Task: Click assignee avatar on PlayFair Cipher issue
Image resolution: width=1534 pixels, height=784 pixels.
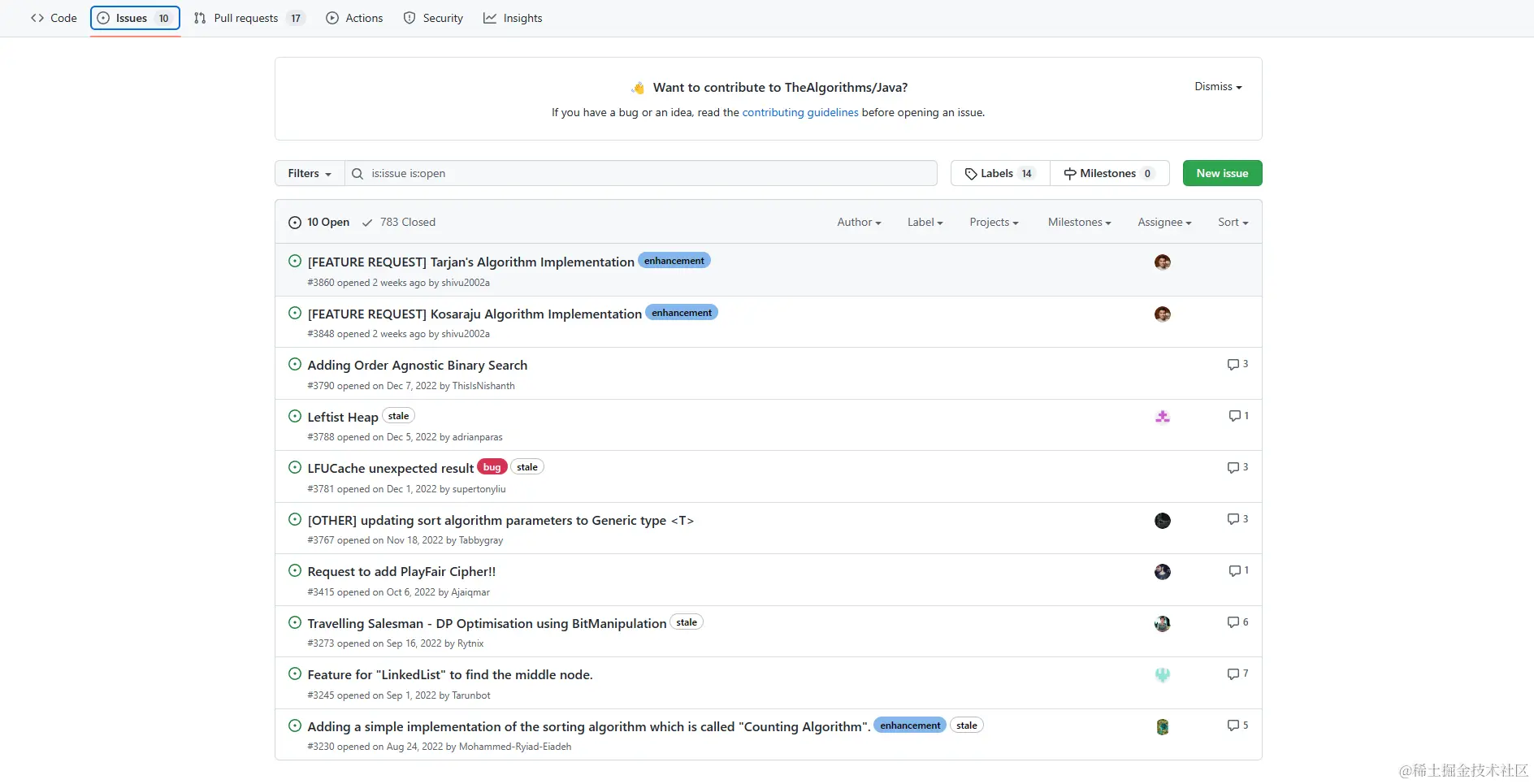Action: click(1162, 572)
